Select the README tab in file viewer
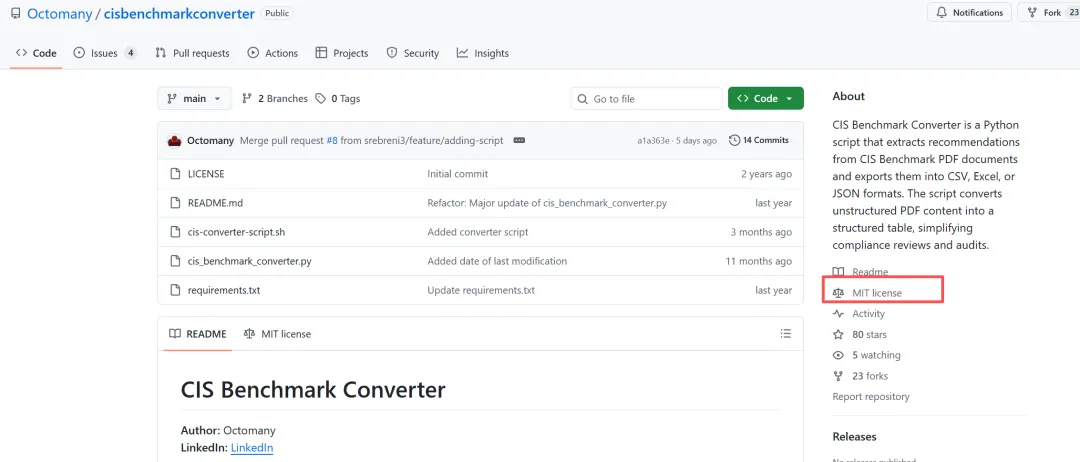This screenshot has height=462, width=1080. coord(198,334)
